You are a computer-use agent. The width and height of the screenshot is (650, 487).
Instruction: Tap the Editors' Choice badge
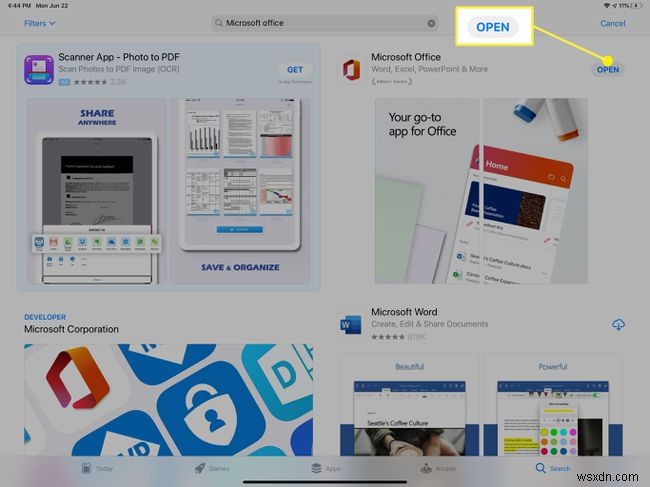click(x=392, y=82)
